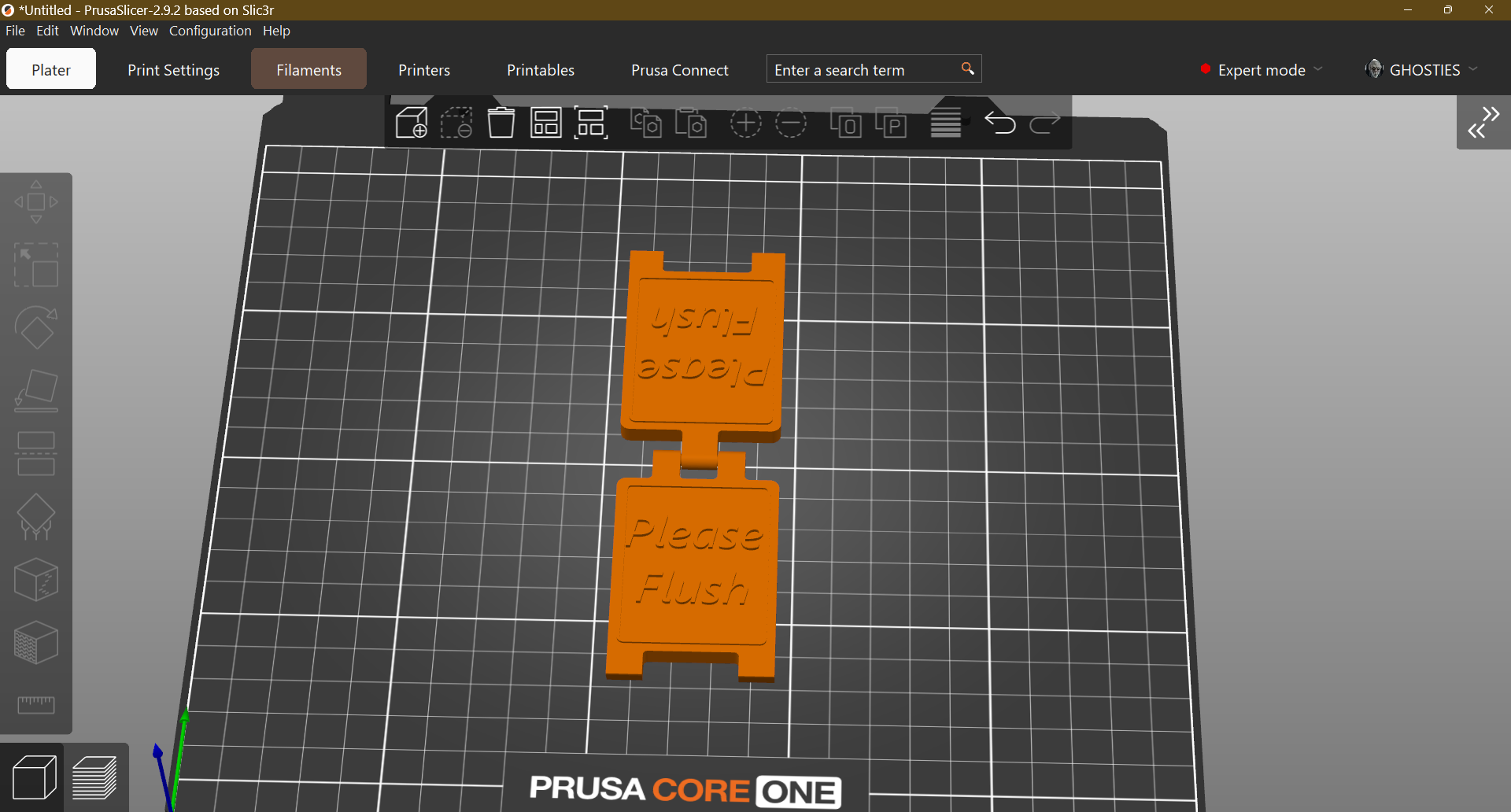Click the Split to parts icon

pyautogui.click(x=891, y=123)
